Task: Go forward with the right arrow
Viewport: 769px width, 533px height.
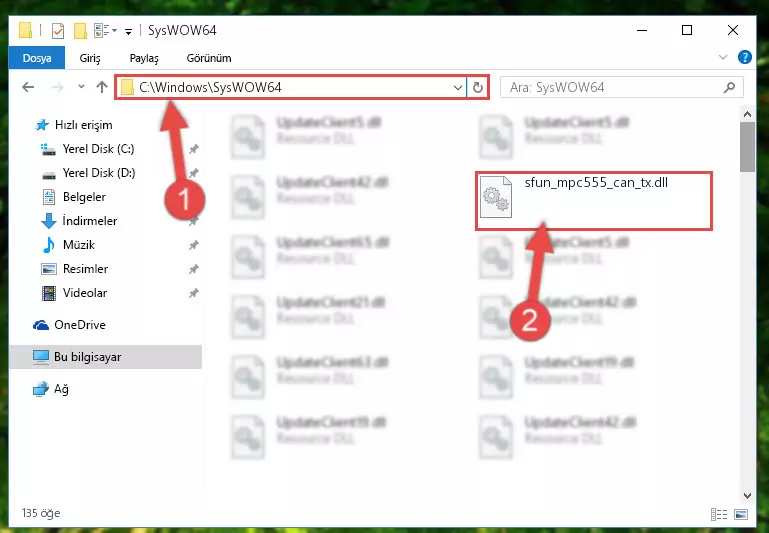Action: [58, 87]
